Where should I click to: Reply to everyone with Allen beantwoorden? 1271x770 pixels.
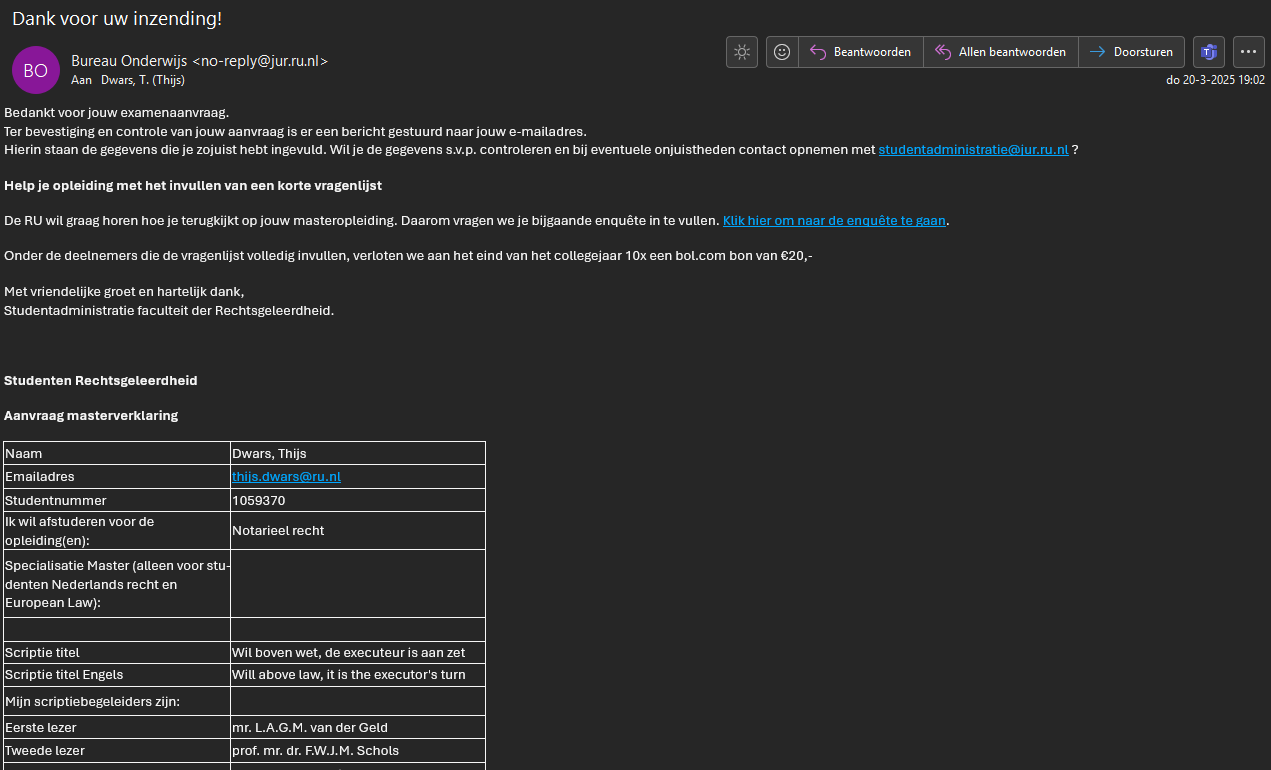1001,52
